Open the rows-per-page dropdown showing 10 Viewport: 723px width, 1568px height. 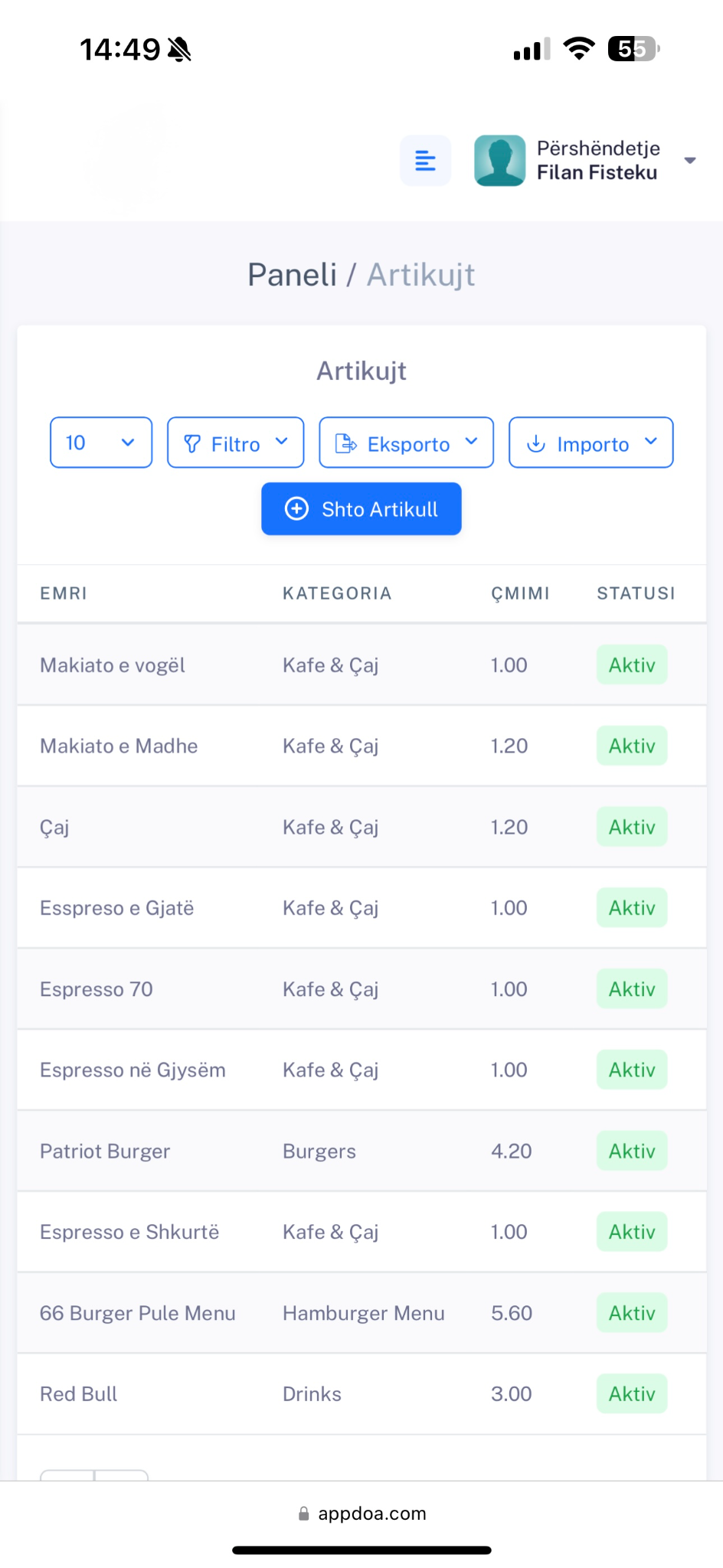coord(101,443)
